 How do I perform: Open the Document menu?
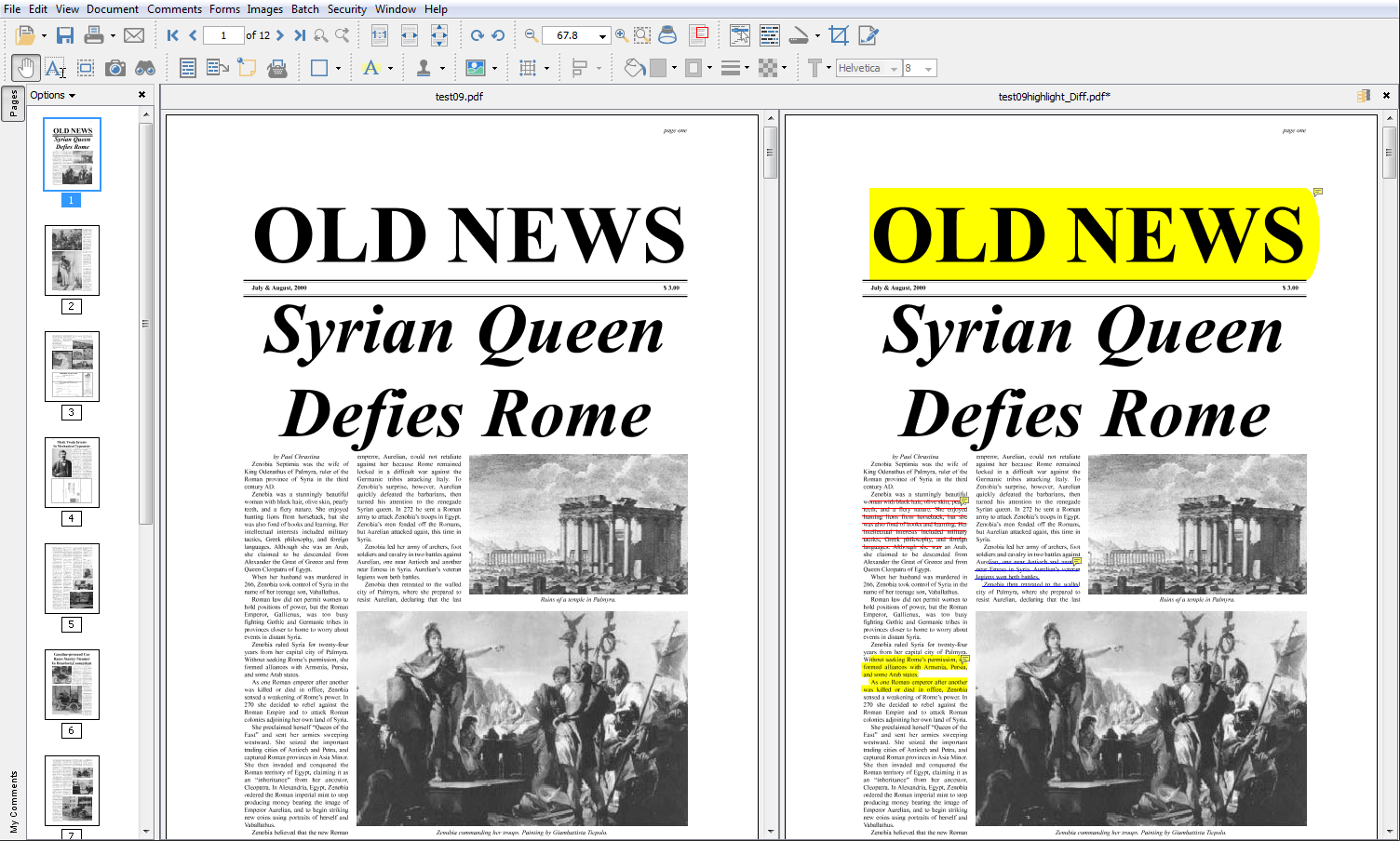(113, 8)
